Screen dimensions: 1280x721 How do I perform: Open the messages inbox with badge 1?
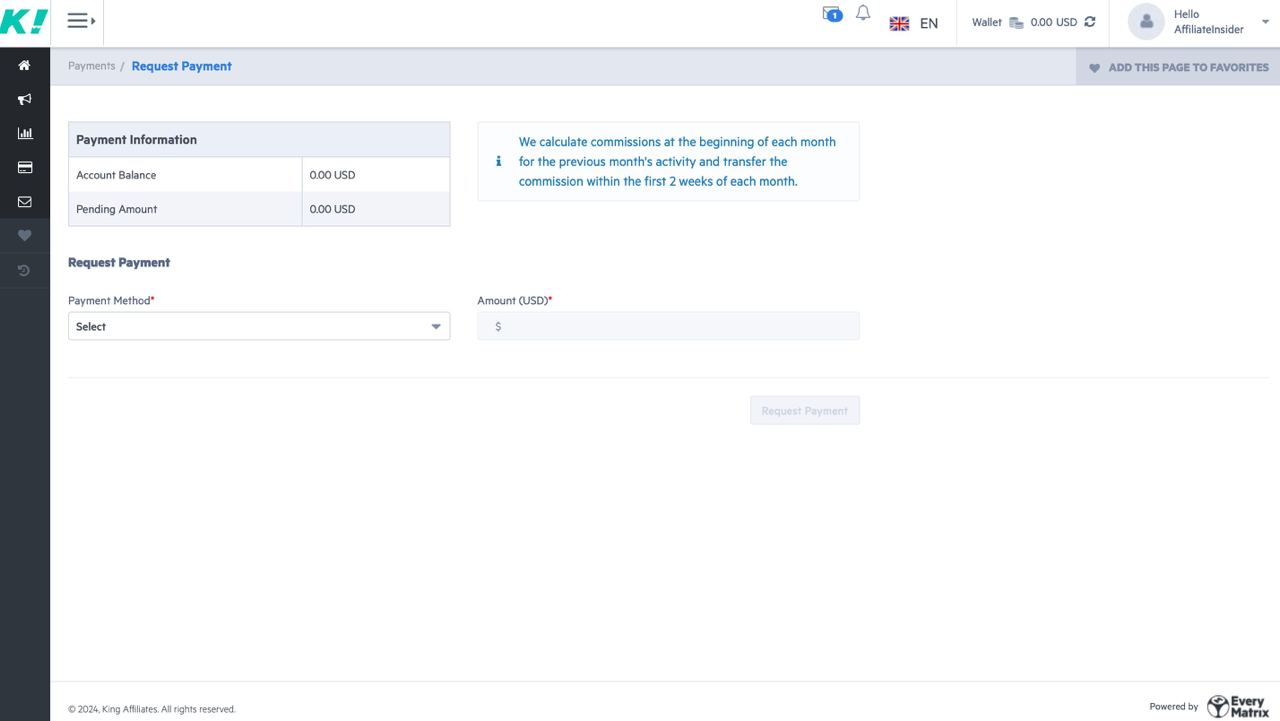tap(832, 14)
